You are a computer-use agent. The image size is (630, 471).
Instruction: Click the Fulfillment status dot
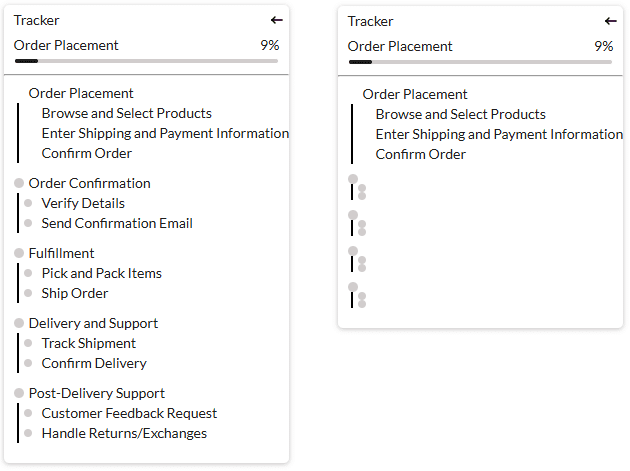(19, 253)
